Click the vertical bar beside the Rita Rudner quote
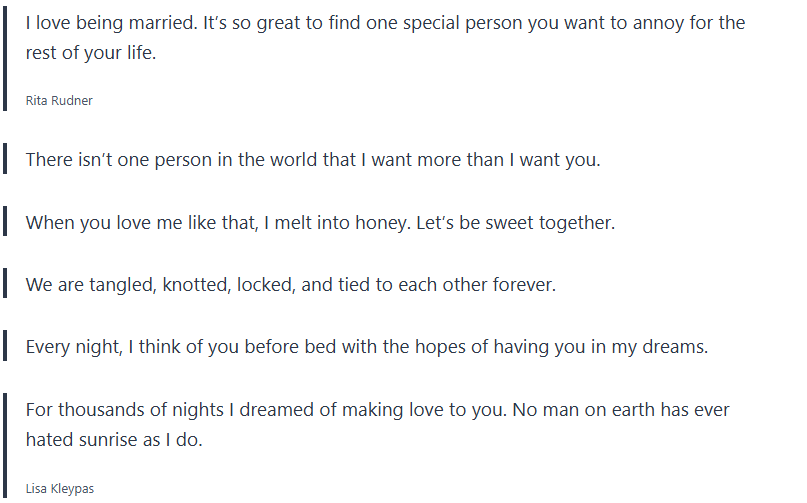807x503 pixels. click(6, 56)
